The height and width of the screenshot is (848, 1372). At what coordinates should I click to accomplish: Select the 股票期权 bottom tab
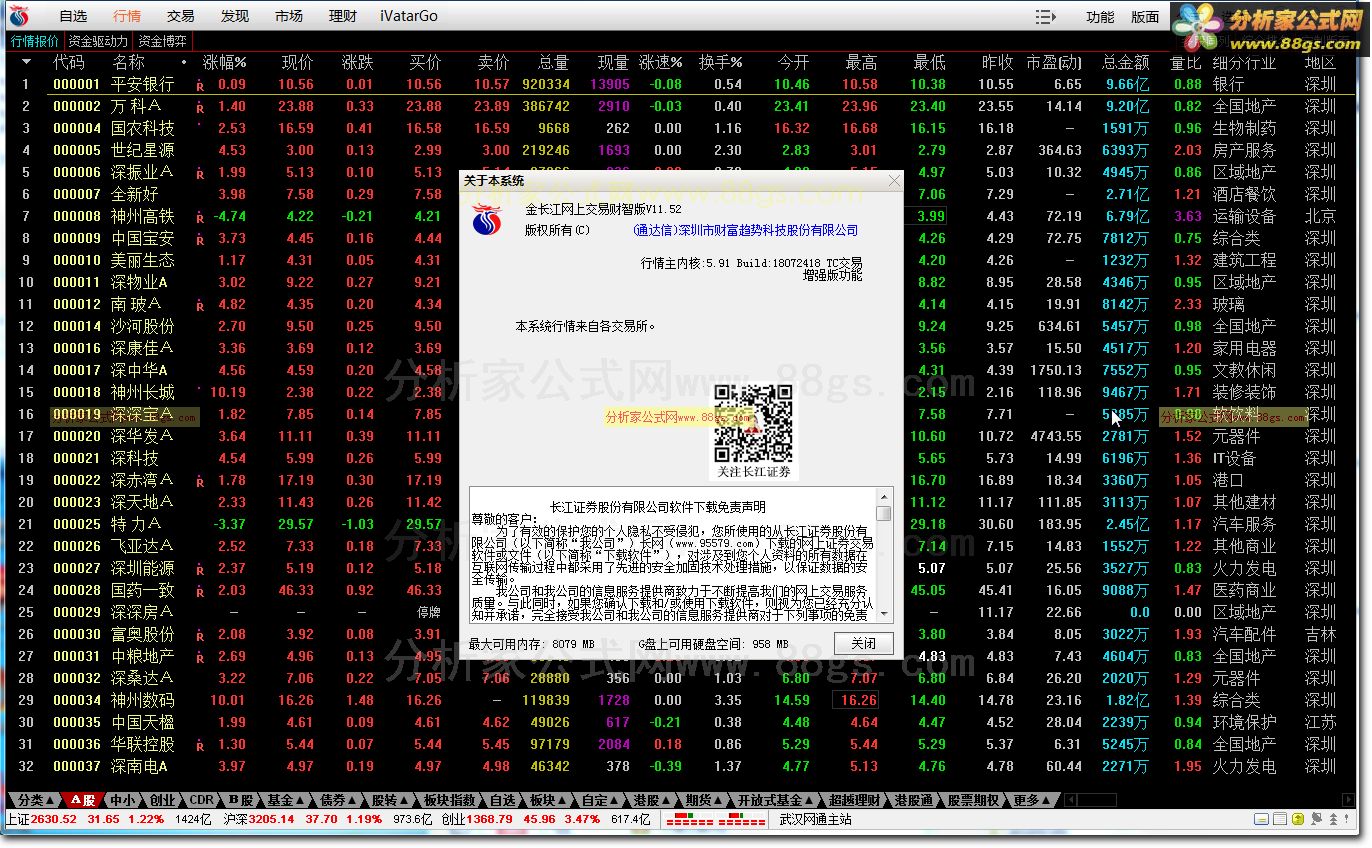pyautogui.click(x=973, y=800)
